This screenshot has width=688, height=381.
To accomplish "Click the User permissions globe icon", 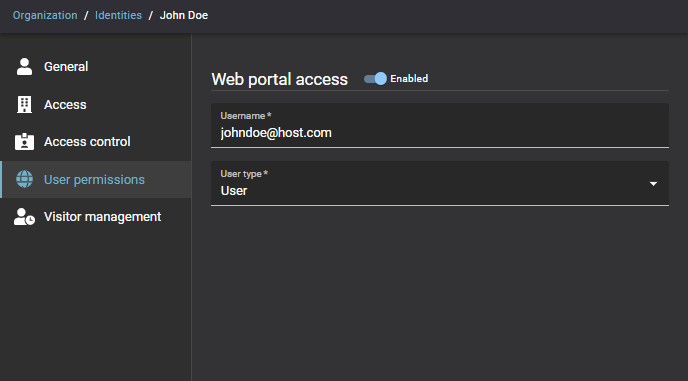I will click(x=24, y=180).
